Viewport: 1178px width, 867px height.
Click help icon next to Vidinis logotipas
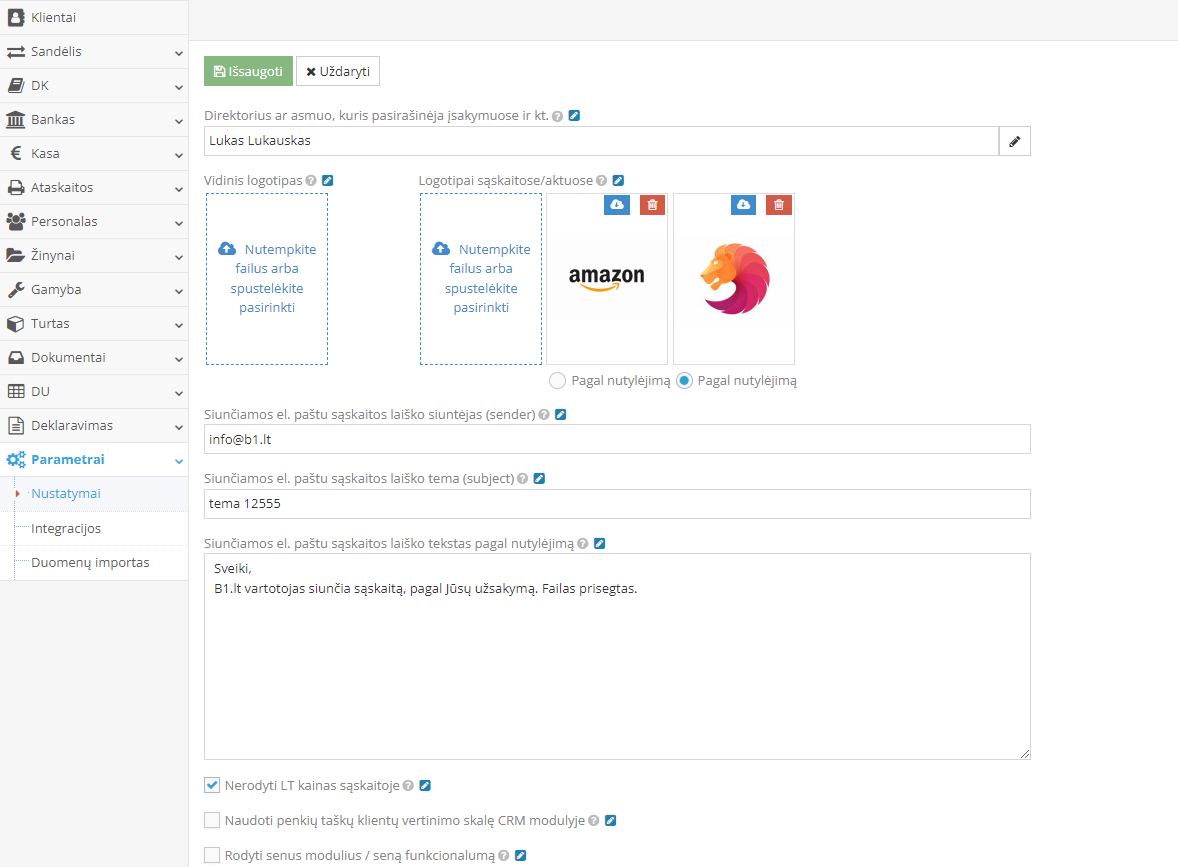[x=311, y=181]
